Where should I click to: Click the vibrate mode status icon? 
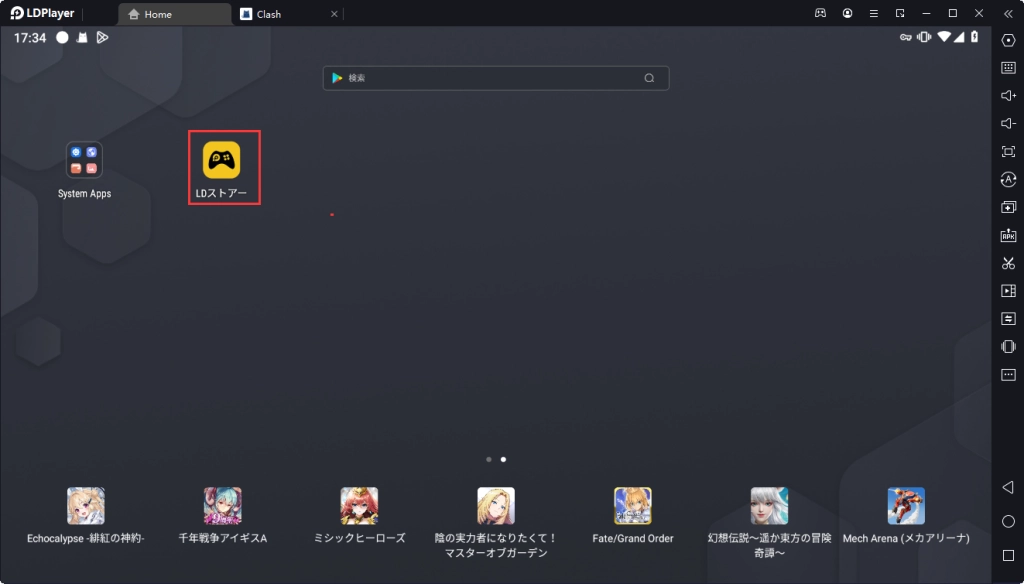pos(924,37)
